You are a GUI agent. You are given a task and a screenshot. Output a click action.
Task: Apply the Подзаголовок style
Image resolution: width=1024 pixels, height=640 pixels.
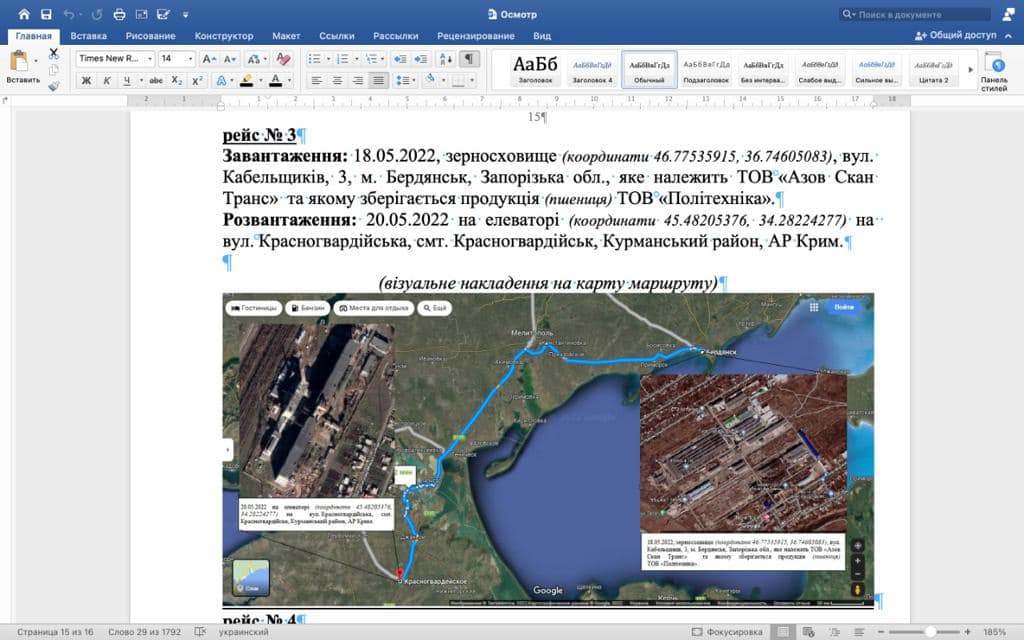click(x=706, y=69)
